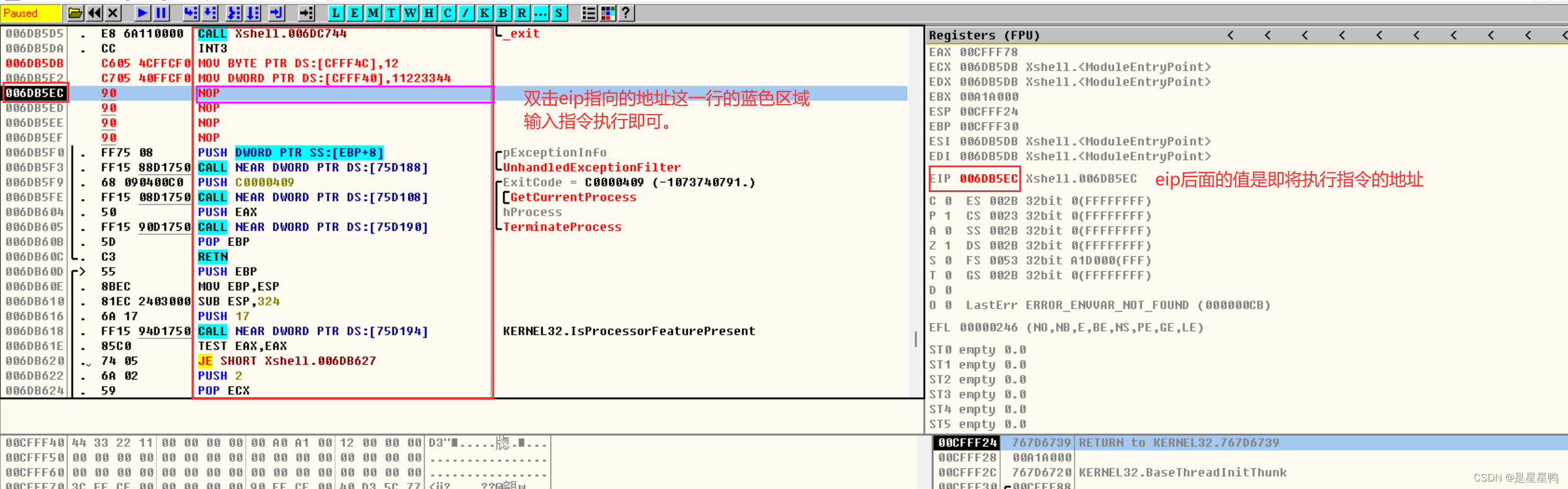Trace into with the toolbar icon

[234, 13]
